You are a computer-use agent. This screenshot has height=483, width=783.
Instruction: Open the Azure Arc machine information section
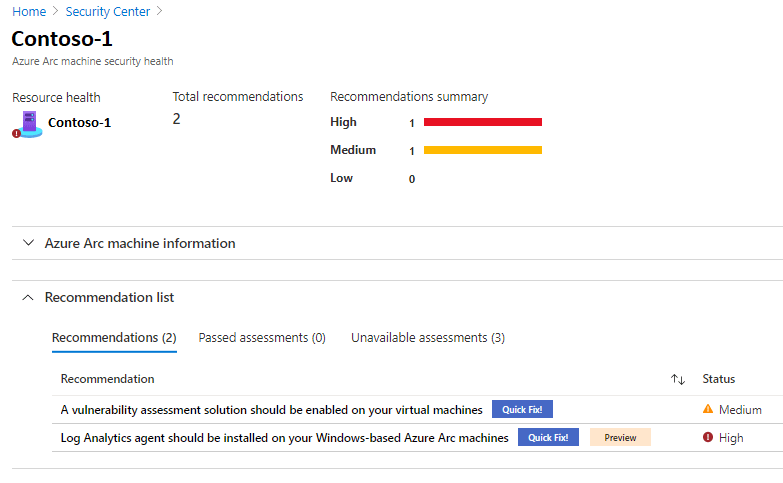click(140, 243)
